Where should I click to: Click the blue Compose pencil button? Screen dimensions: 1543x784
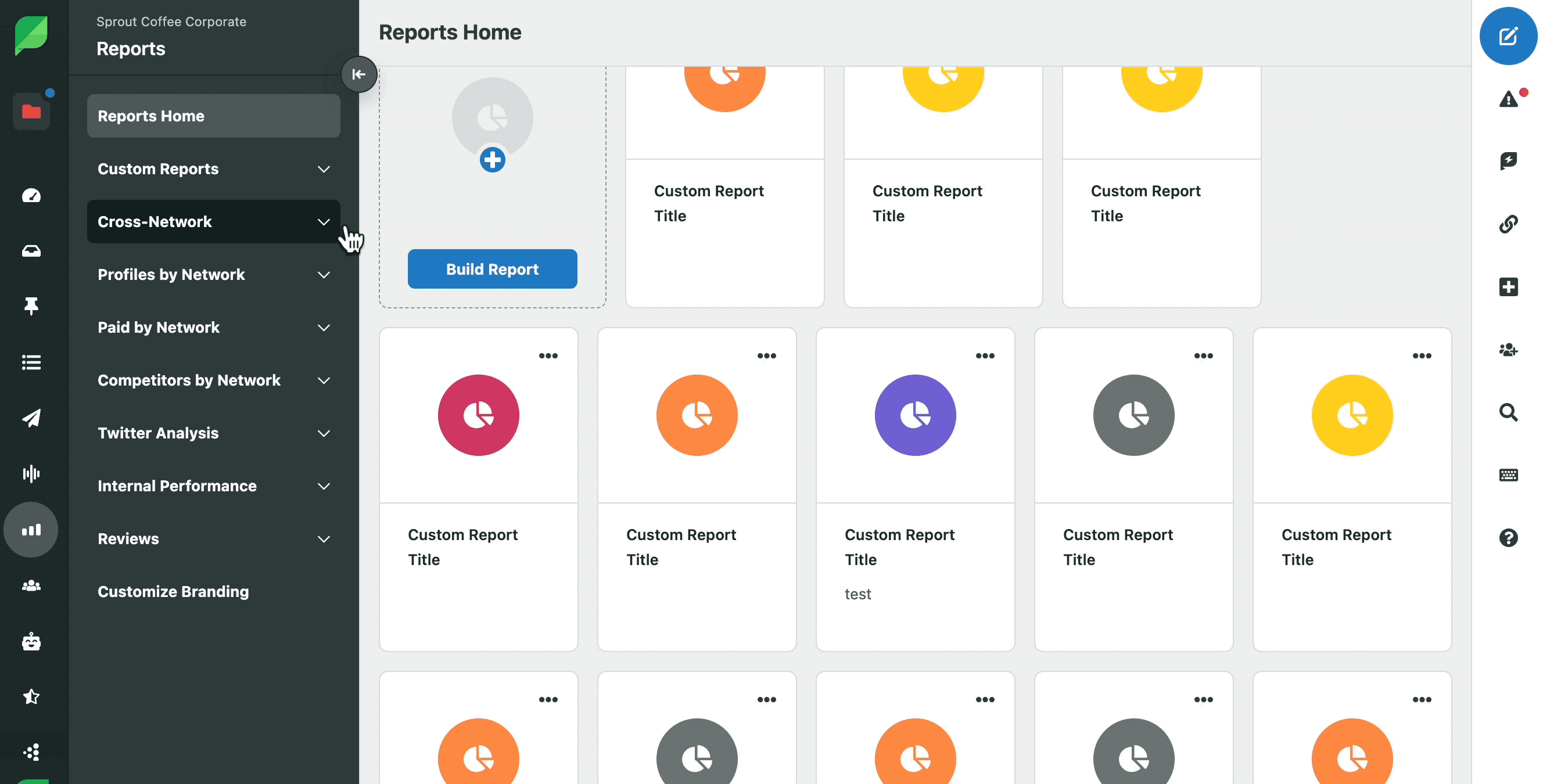(1508, 36)
